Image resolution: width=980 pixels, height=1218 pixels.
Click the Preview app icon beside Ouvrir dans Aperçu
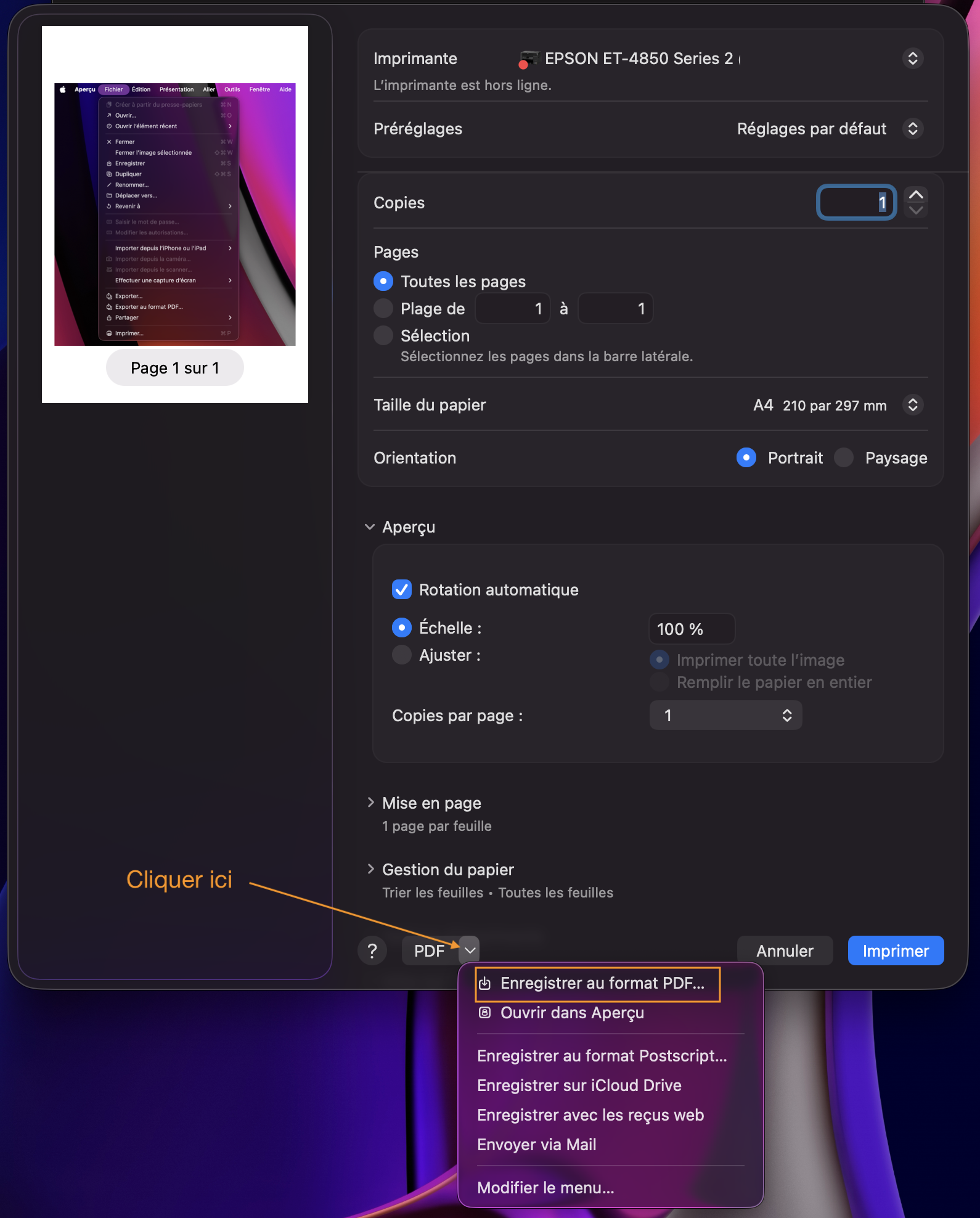[x=485, y=1013]
